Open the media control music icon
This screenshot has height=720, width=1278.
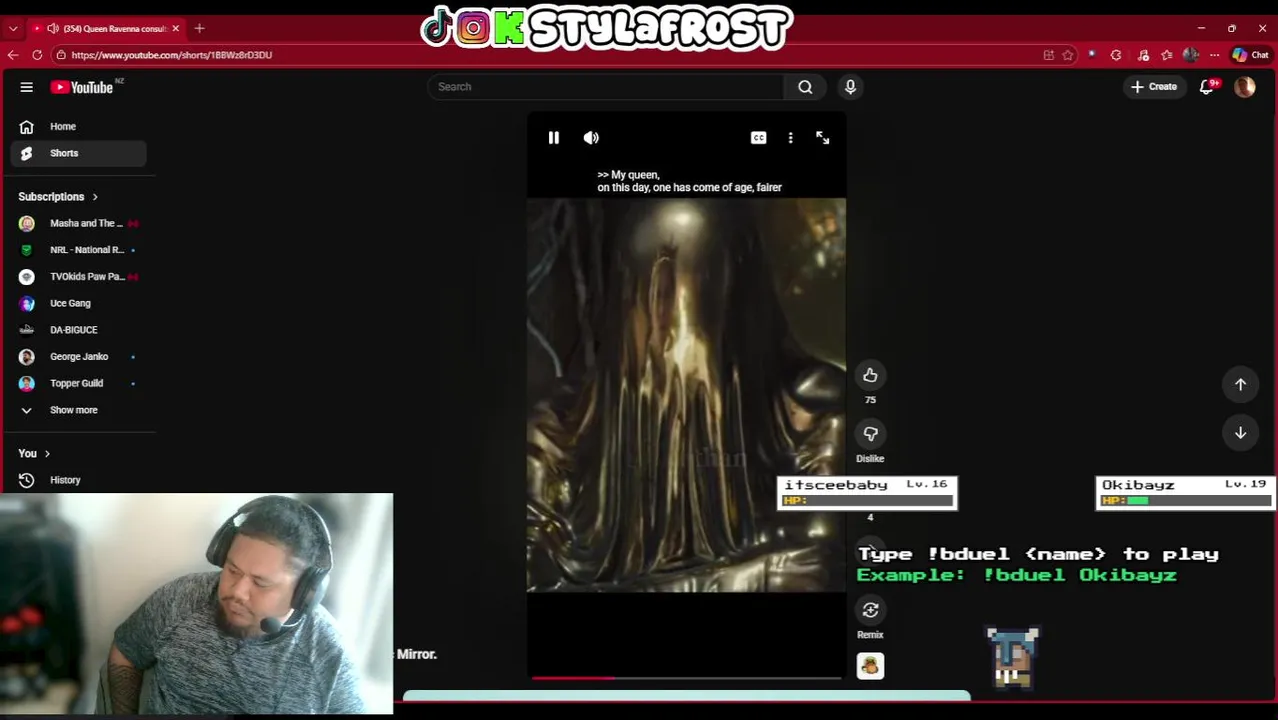(1142, 55)
